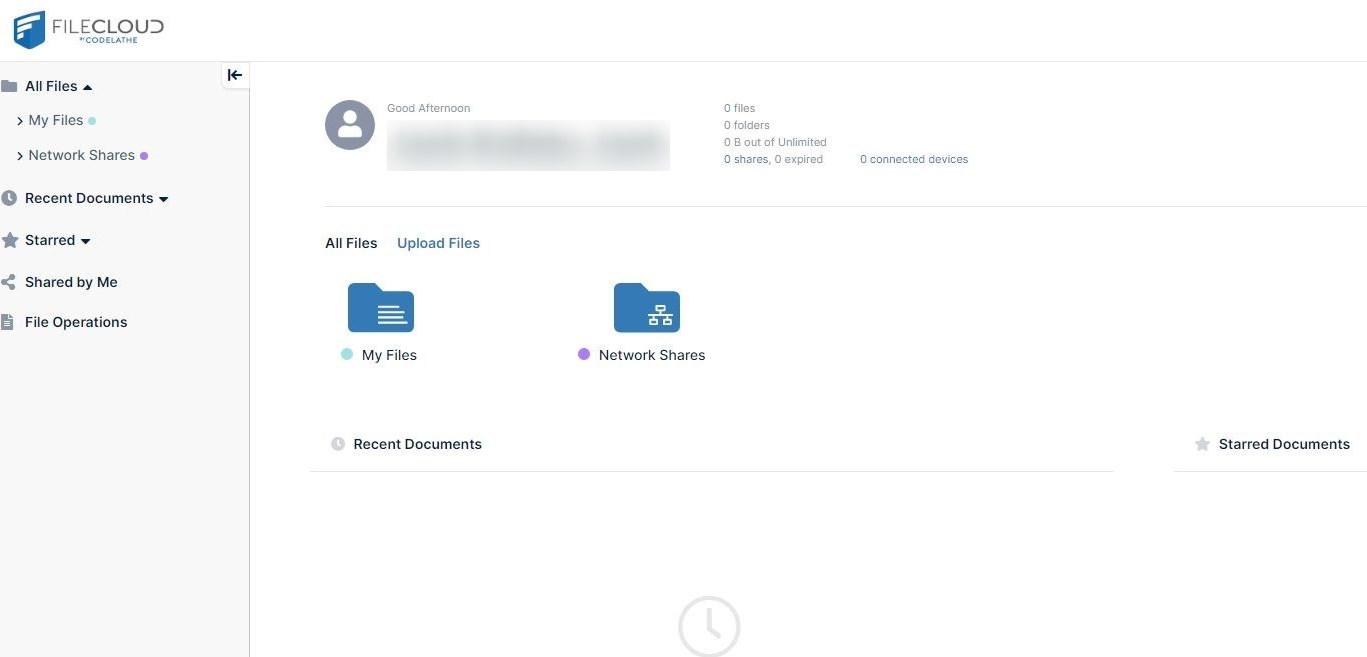The height and width of the screenshot is (657, 1367).
Task: Expand My Files in the sidebar tree
Action: [18, 120]
